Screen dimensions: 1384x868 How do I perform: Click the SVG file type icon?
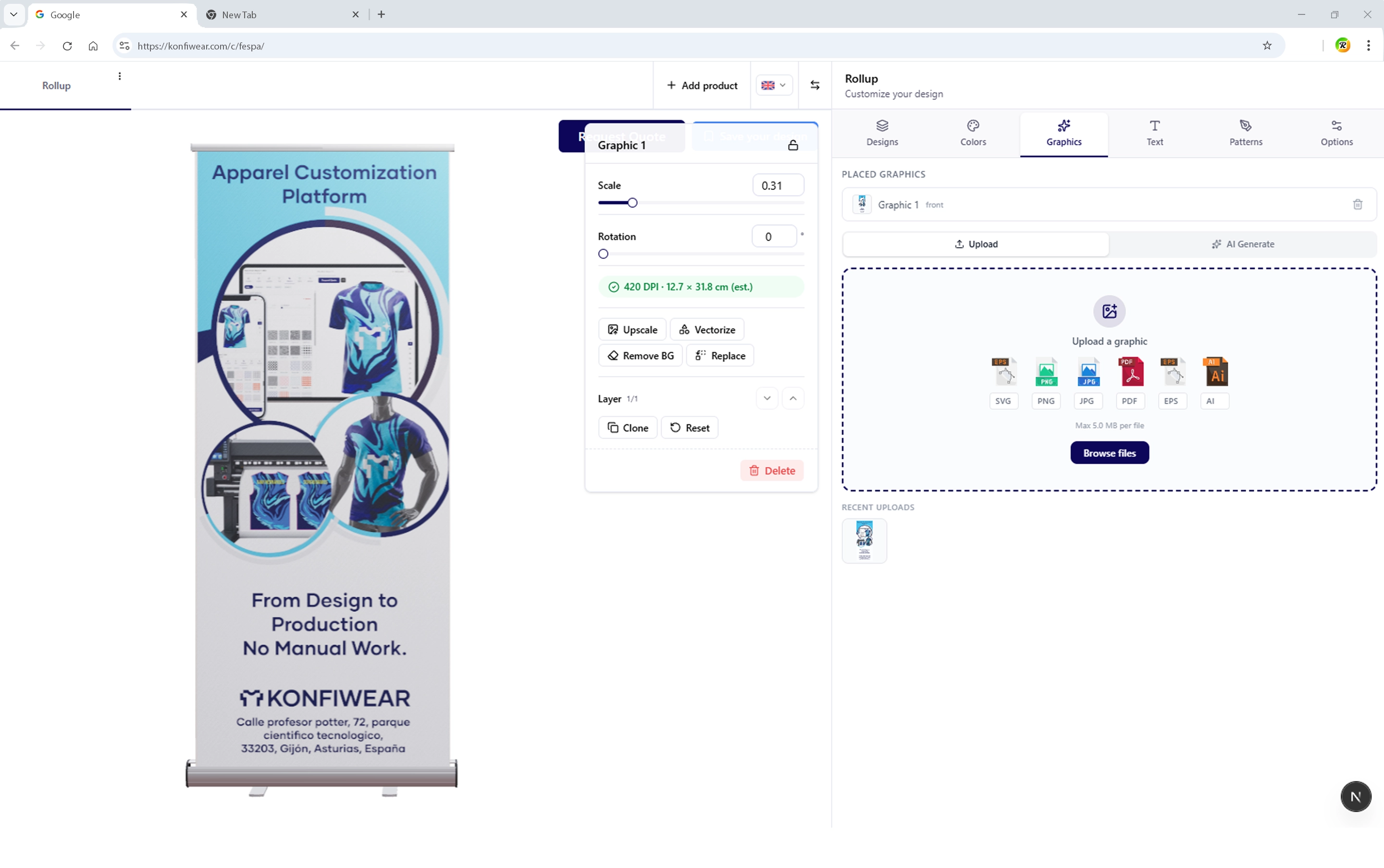click(x=1003, y=372)
